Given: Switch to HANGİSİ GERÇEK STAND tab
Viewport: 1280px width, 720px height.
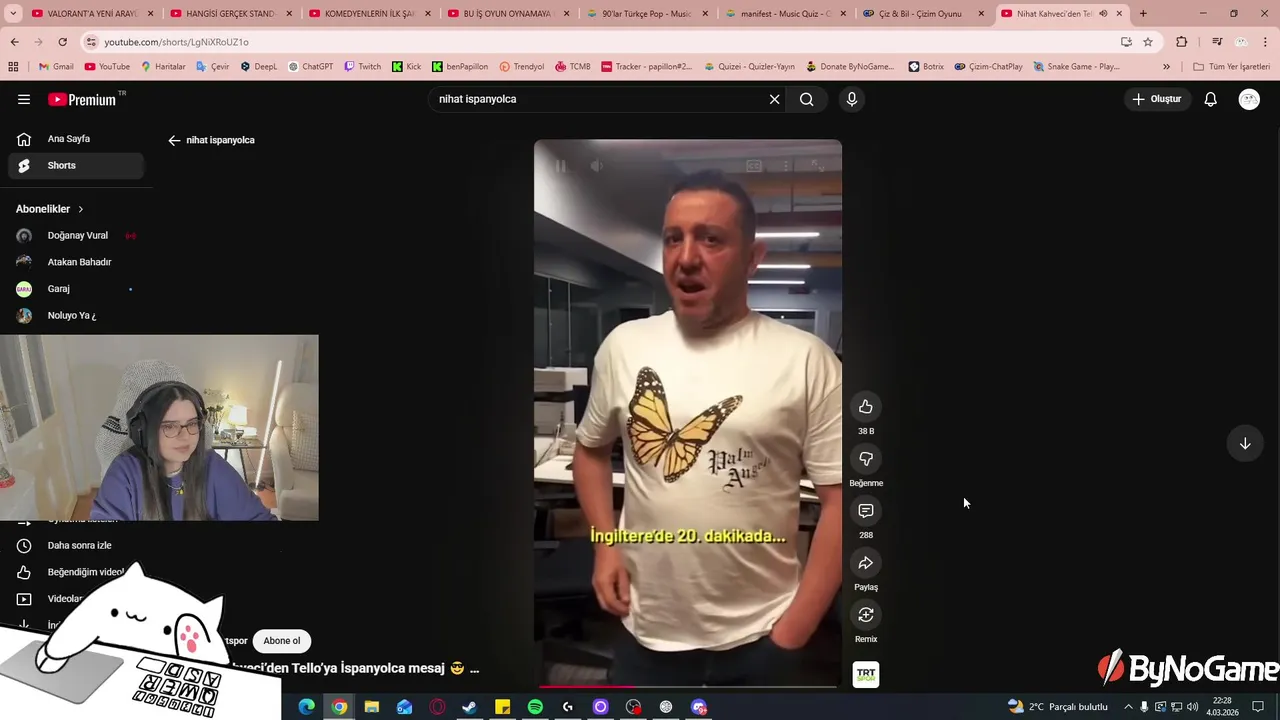Looking at the screenshot, I should tap(230, 14).
